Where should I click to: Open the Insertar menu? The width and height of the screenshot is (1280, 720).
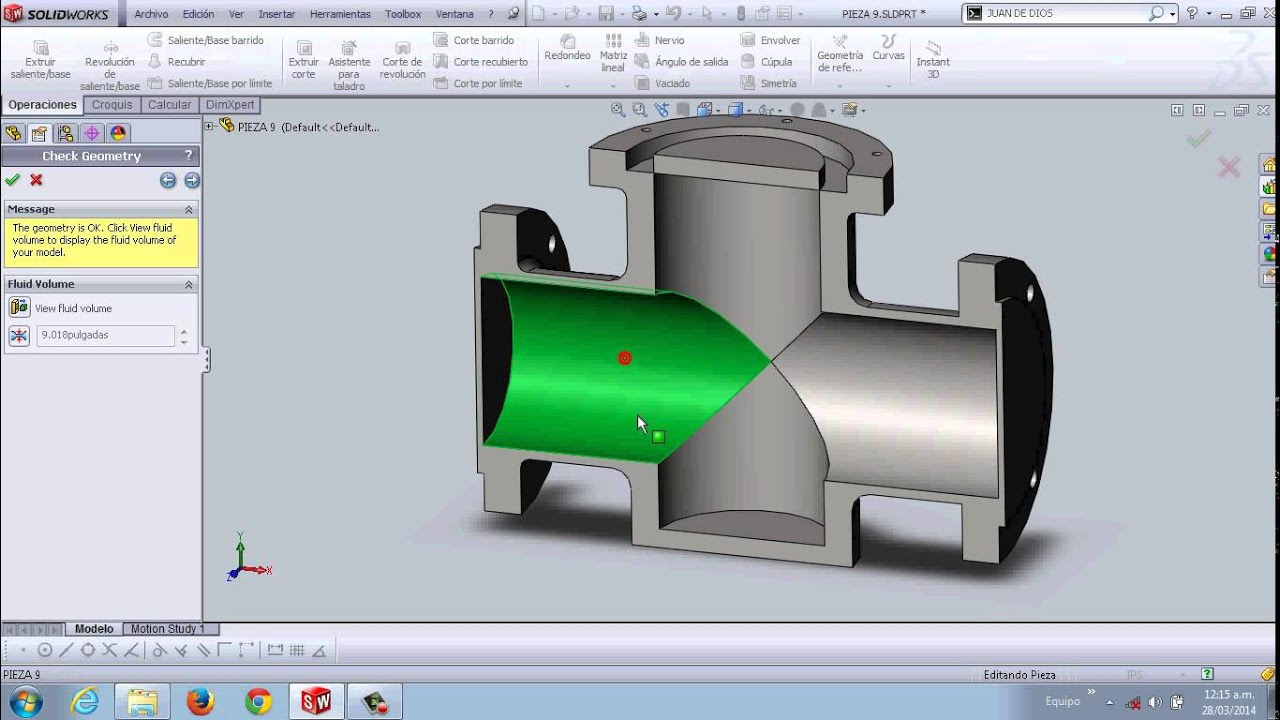click(x=277, y=14)
